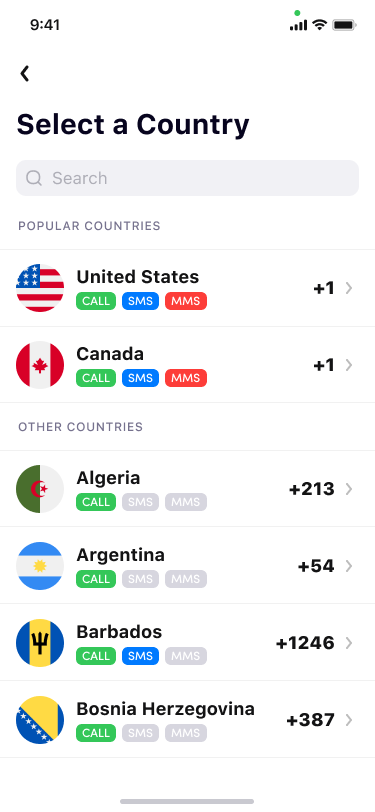Open Barbados with the chevron arrow
375x812 pixels.
[349, 643]
